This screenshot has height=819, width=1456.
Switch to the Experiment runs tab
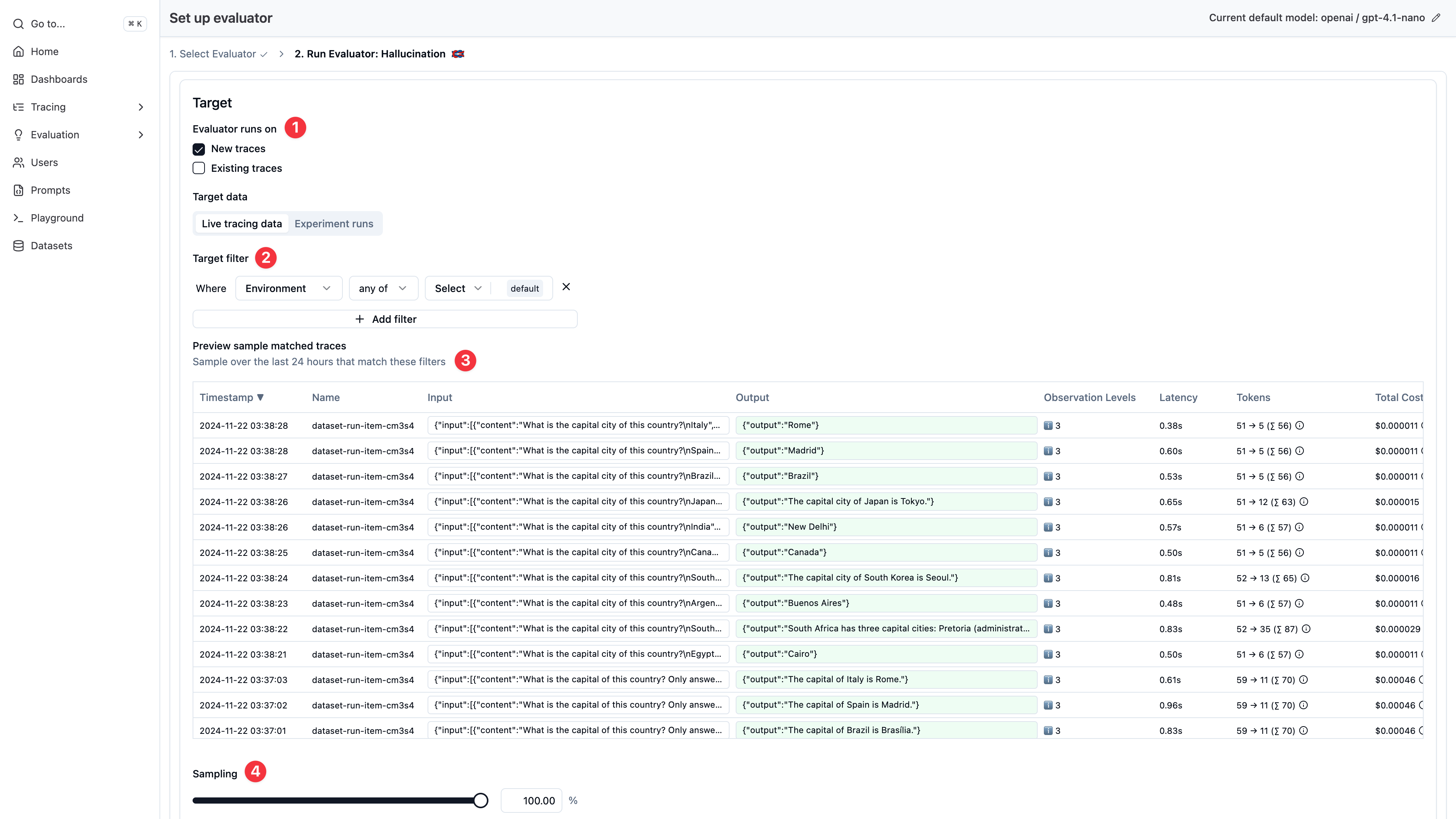334,223
